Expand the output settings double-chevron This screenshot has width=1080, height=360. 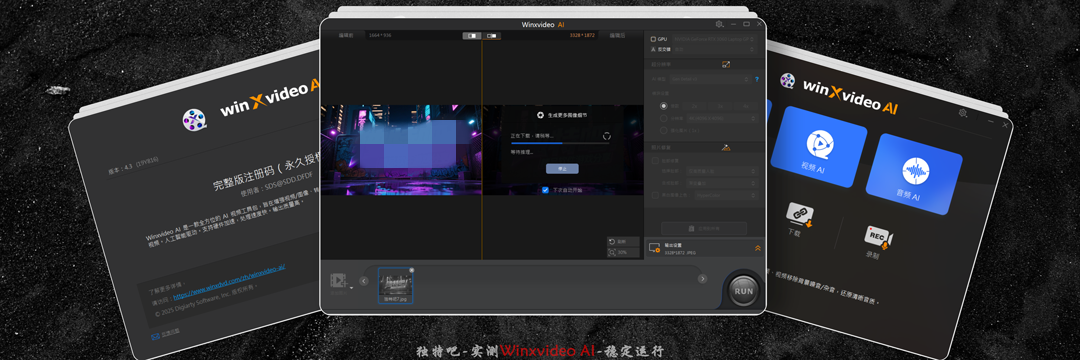tap(758, 248)
